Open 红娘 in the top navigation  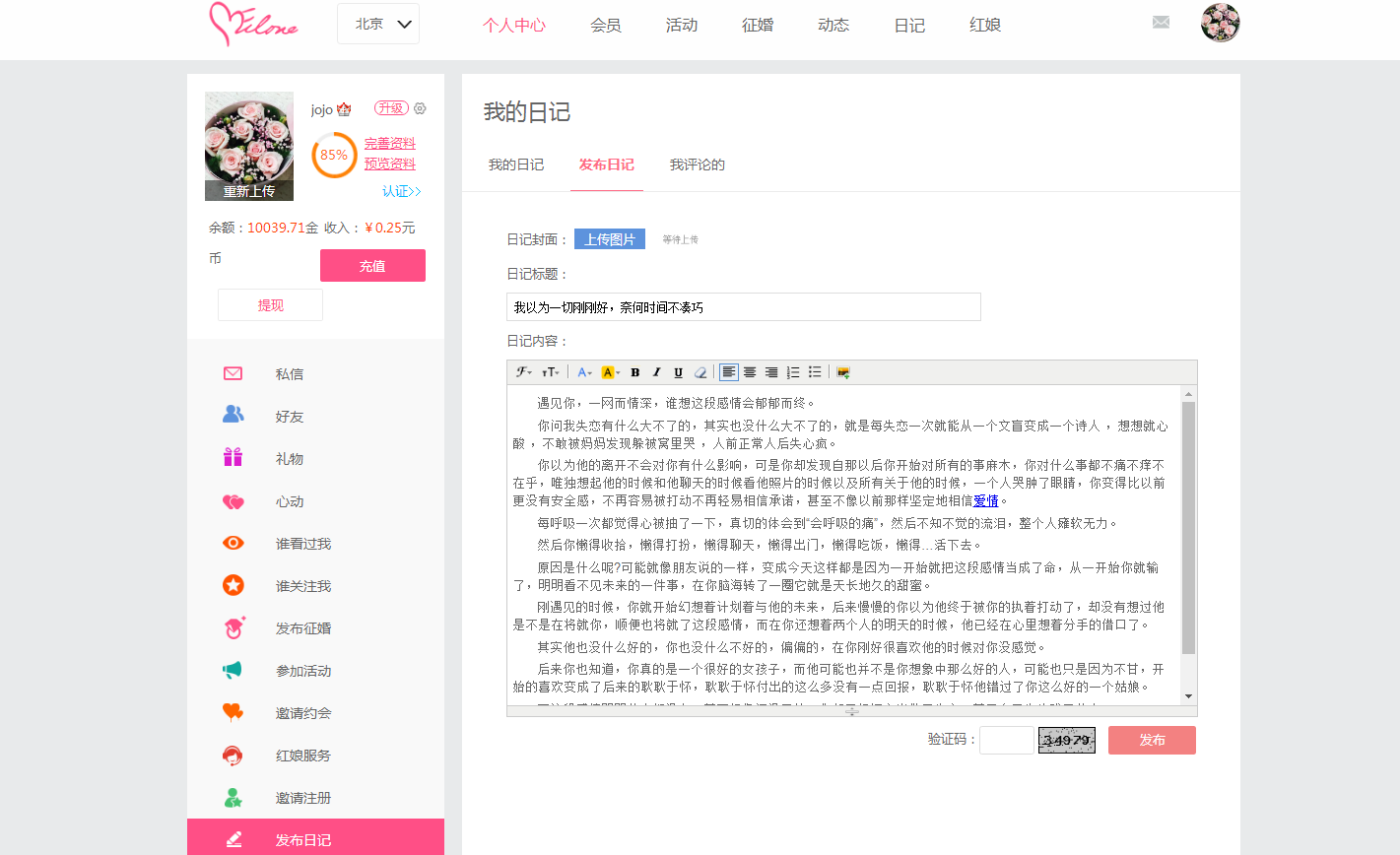pos(985,26)
